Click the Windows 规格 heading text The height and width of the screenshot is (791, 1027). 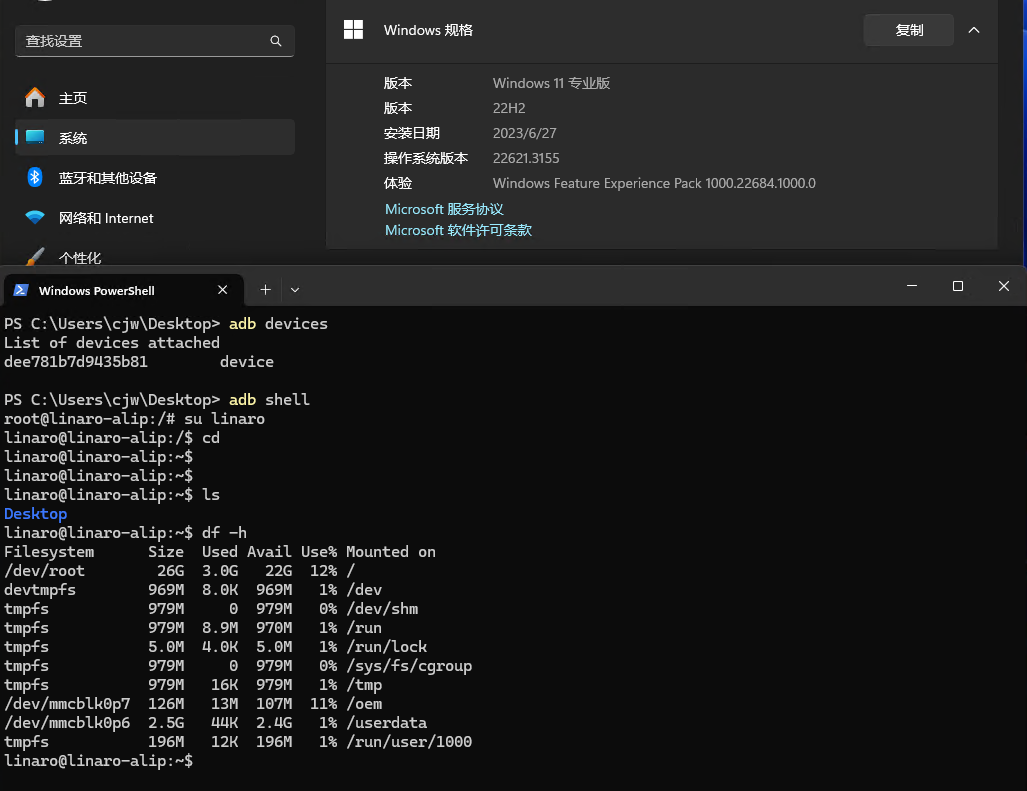click(428, 30)
